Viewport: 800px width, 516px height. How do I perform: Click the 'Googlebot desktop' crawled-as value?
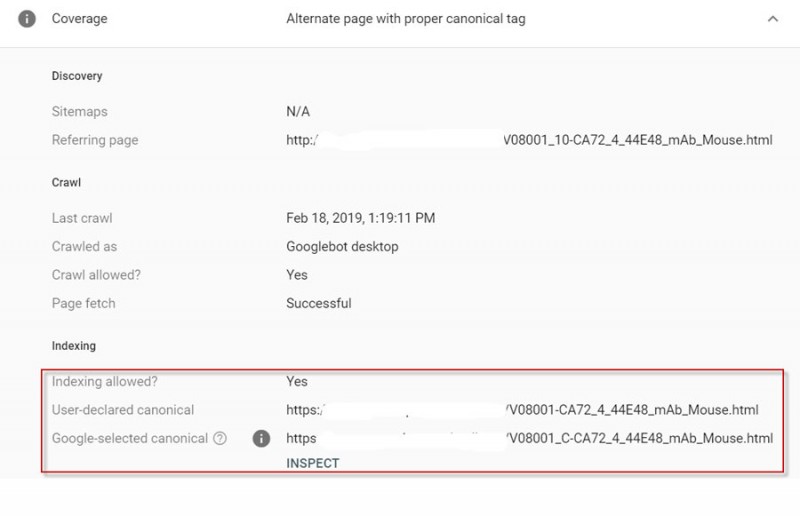click(342, 246)
